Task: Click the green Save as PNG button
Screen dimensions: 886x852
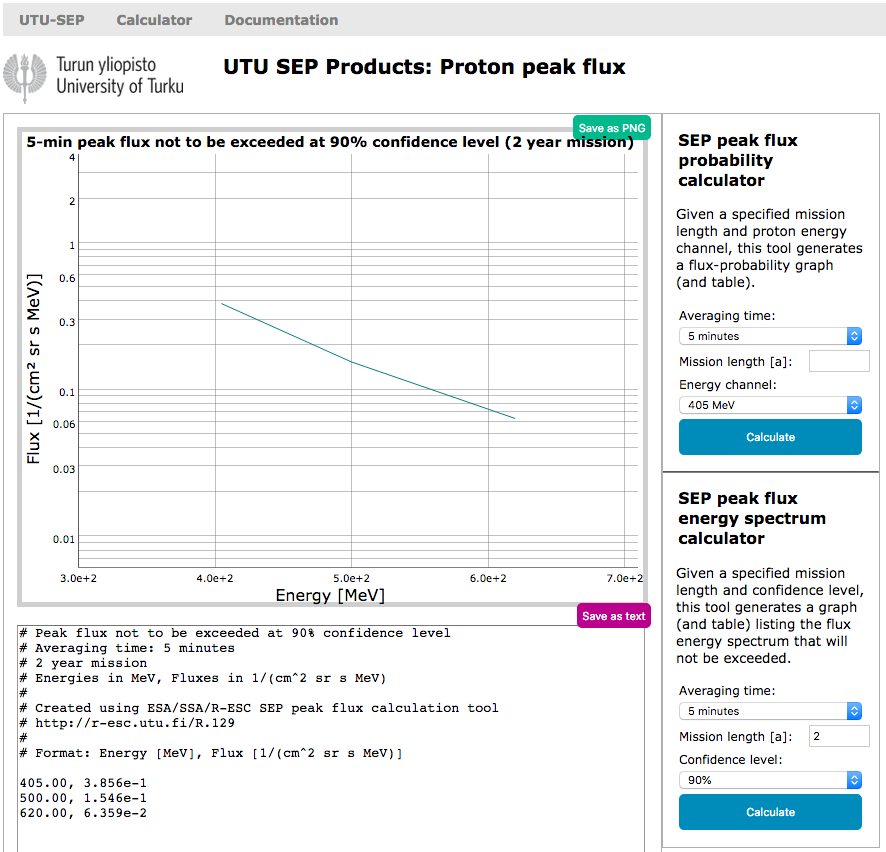Action: [x=611, y=128]
